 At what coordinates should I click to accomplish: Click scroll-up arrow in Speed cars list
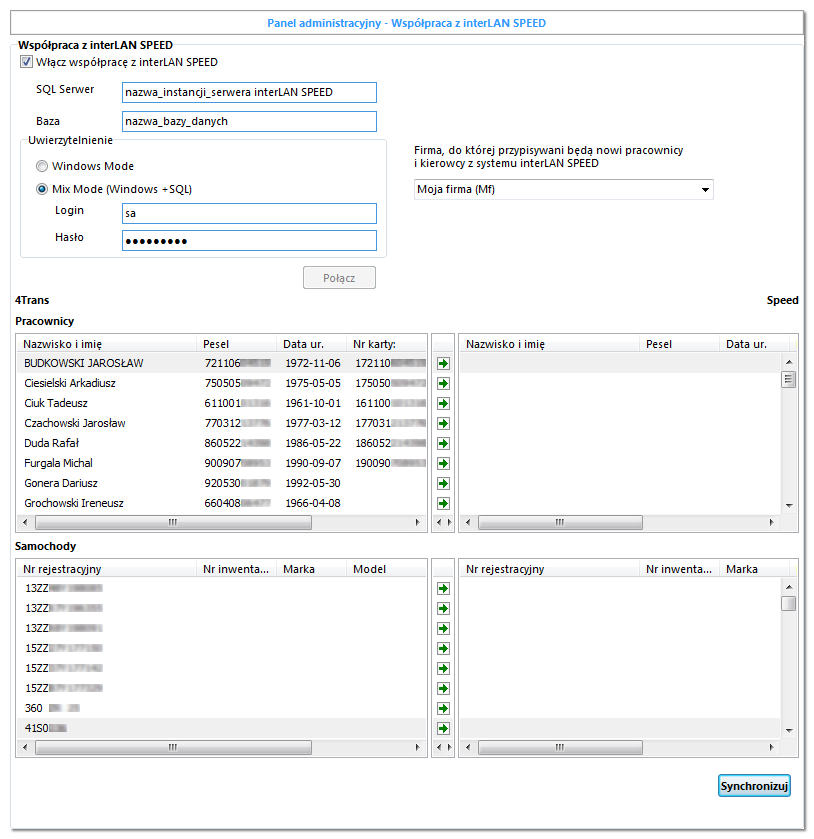click(789, 587)
